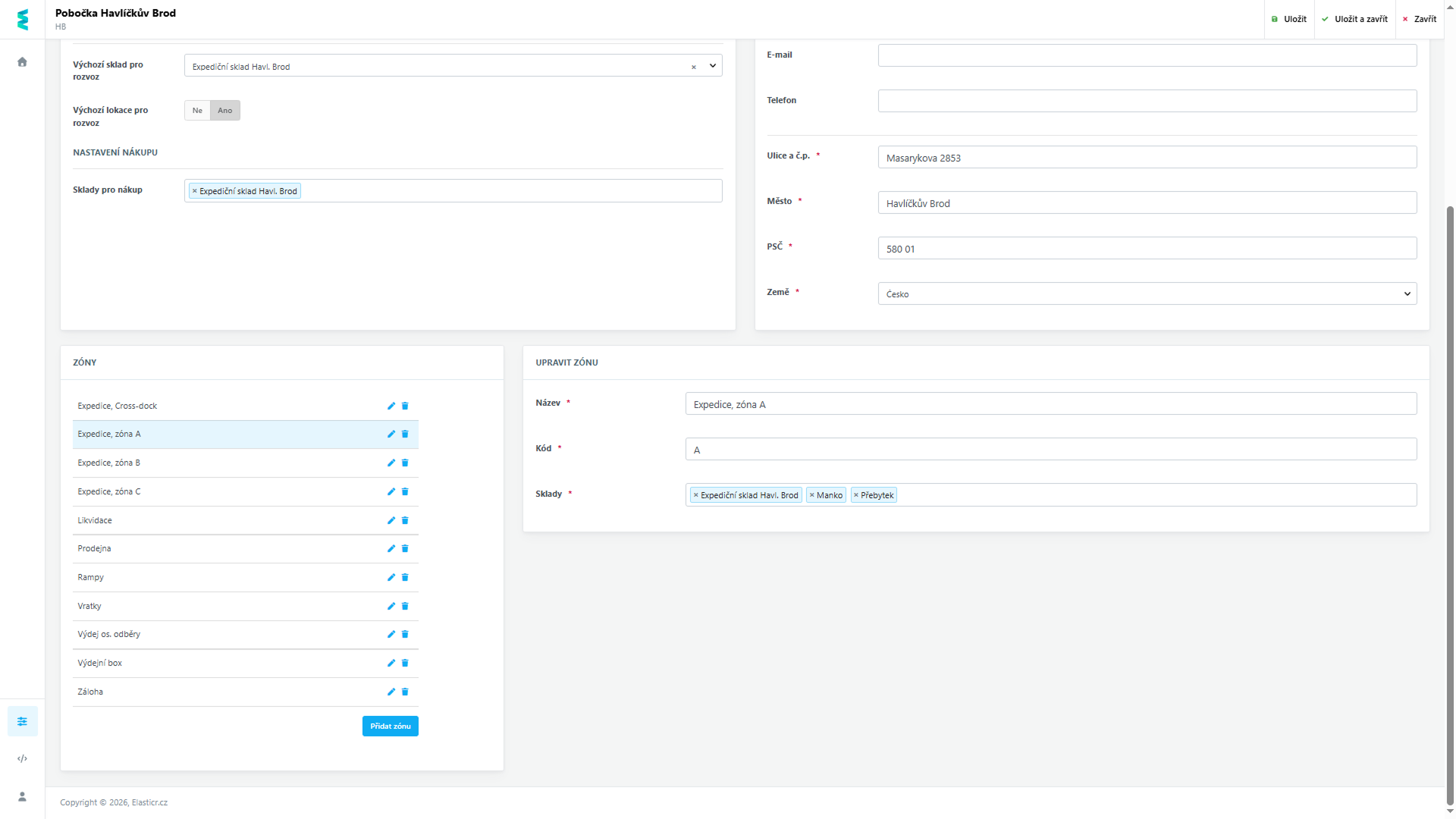Click the PSČ input field
The width and height of the screenshot is (1456, 819).
point(1147,248)
